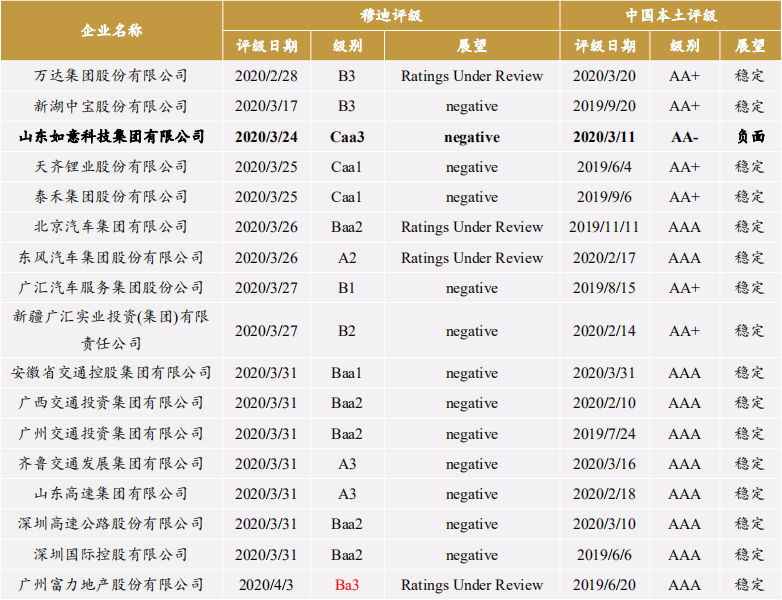Viewport: 782px width, 600px height.
Task: Click local date 2019/6/20 in 广州富力地产 row
Action: point(604,585)
